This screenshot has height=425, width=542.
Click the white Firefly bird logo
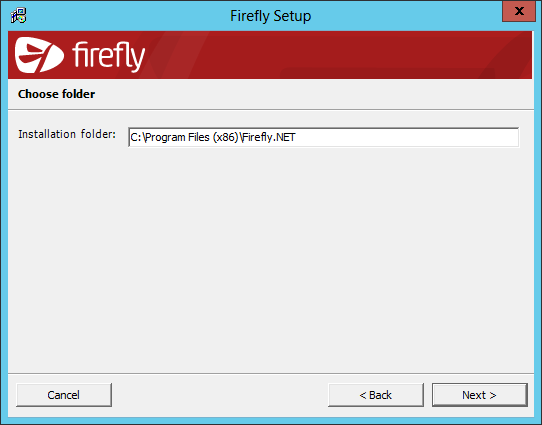coord(39,55)
